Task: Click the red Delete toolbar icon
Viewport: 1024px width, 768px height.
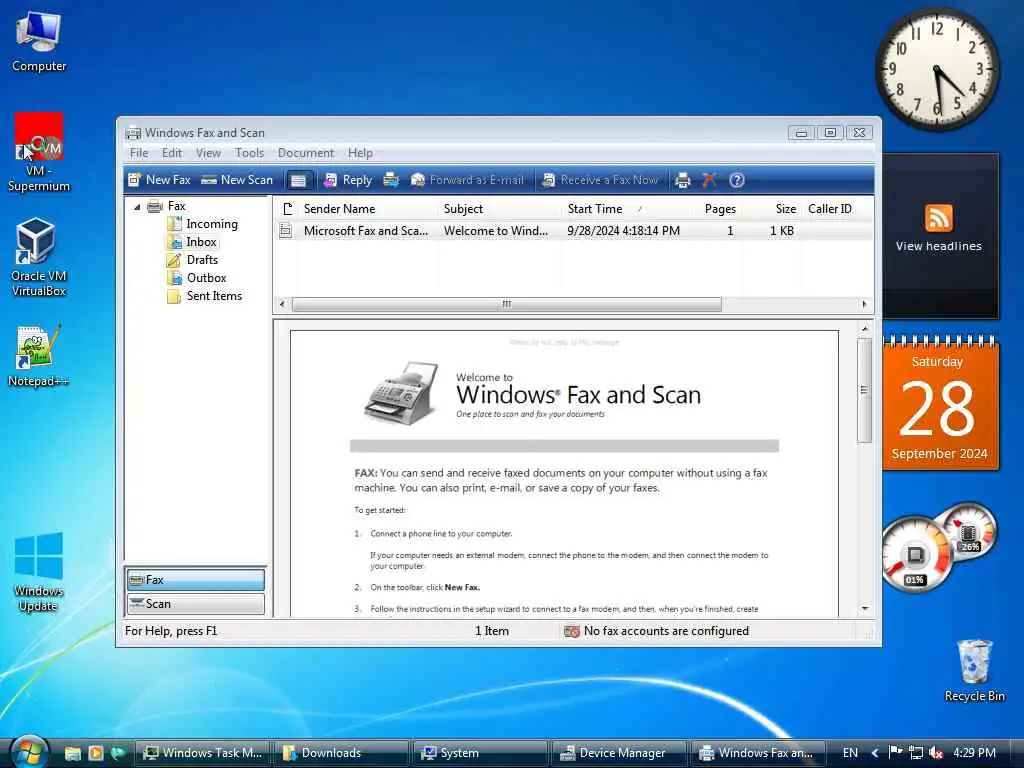Action: tap(709, 180)
